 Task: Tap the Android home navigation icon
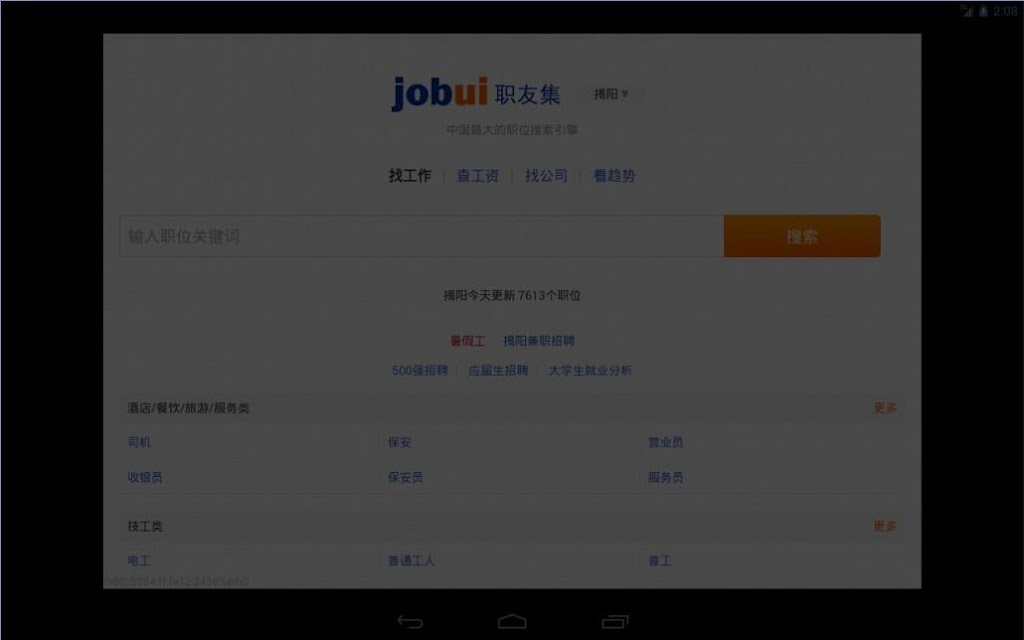[x=512, y=621]
